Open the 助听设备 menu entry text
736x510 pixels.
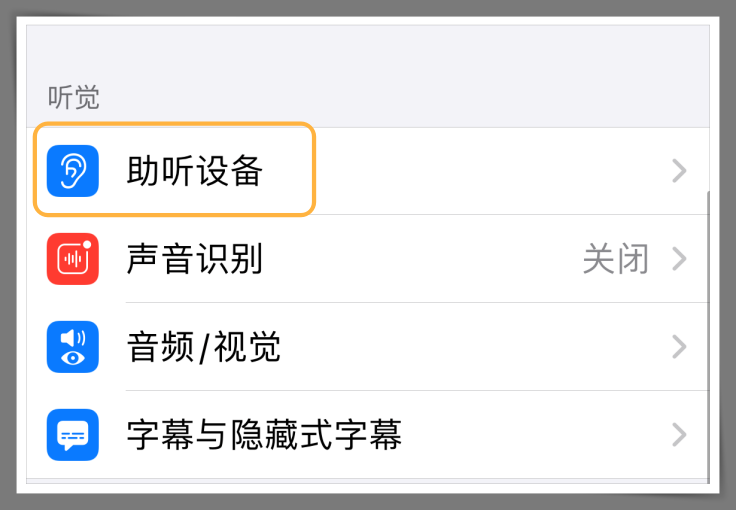click(195, 171)
